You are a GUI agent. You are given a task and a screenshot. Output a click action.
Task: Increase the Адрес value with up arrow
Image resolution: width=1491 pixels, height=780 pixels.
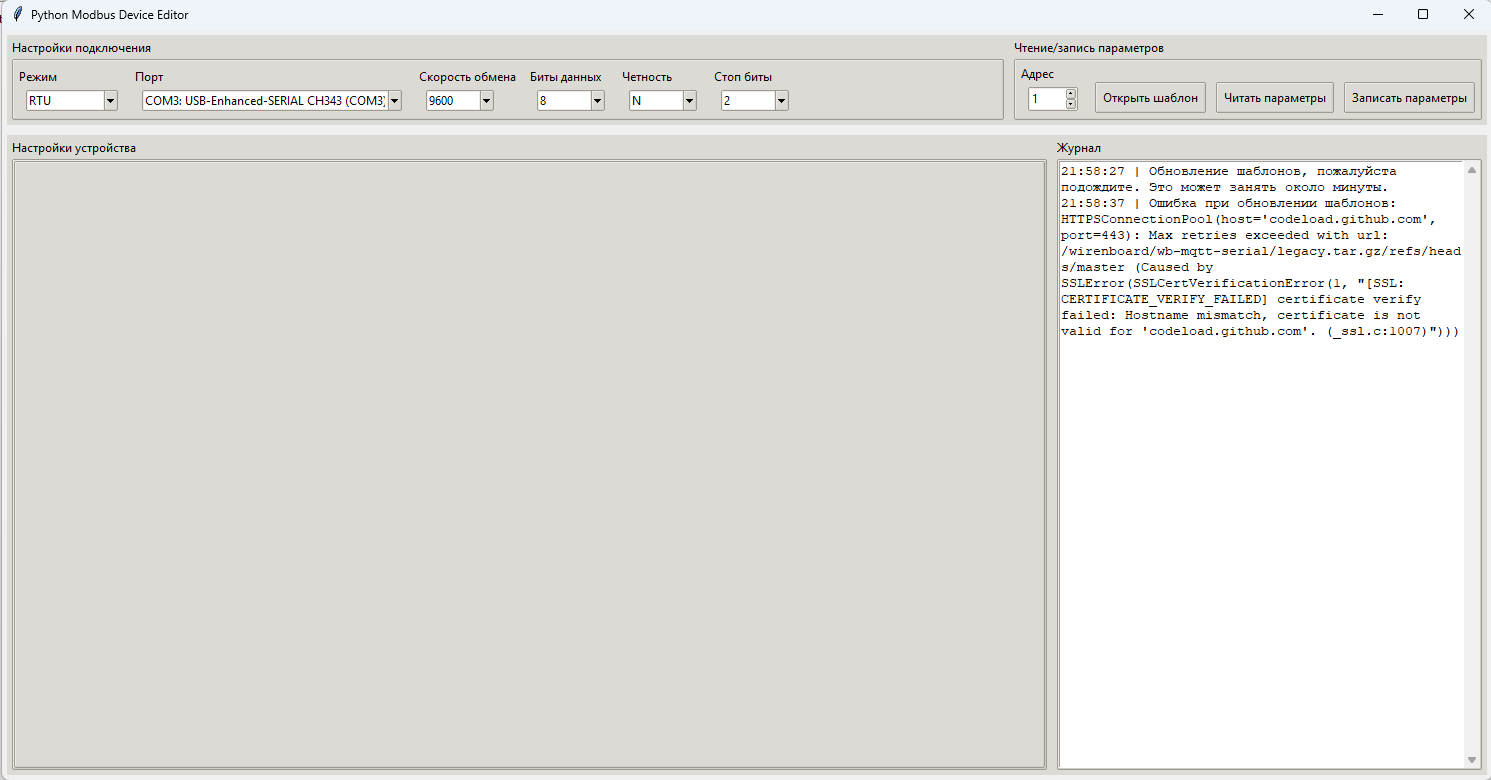point(1071,94)
